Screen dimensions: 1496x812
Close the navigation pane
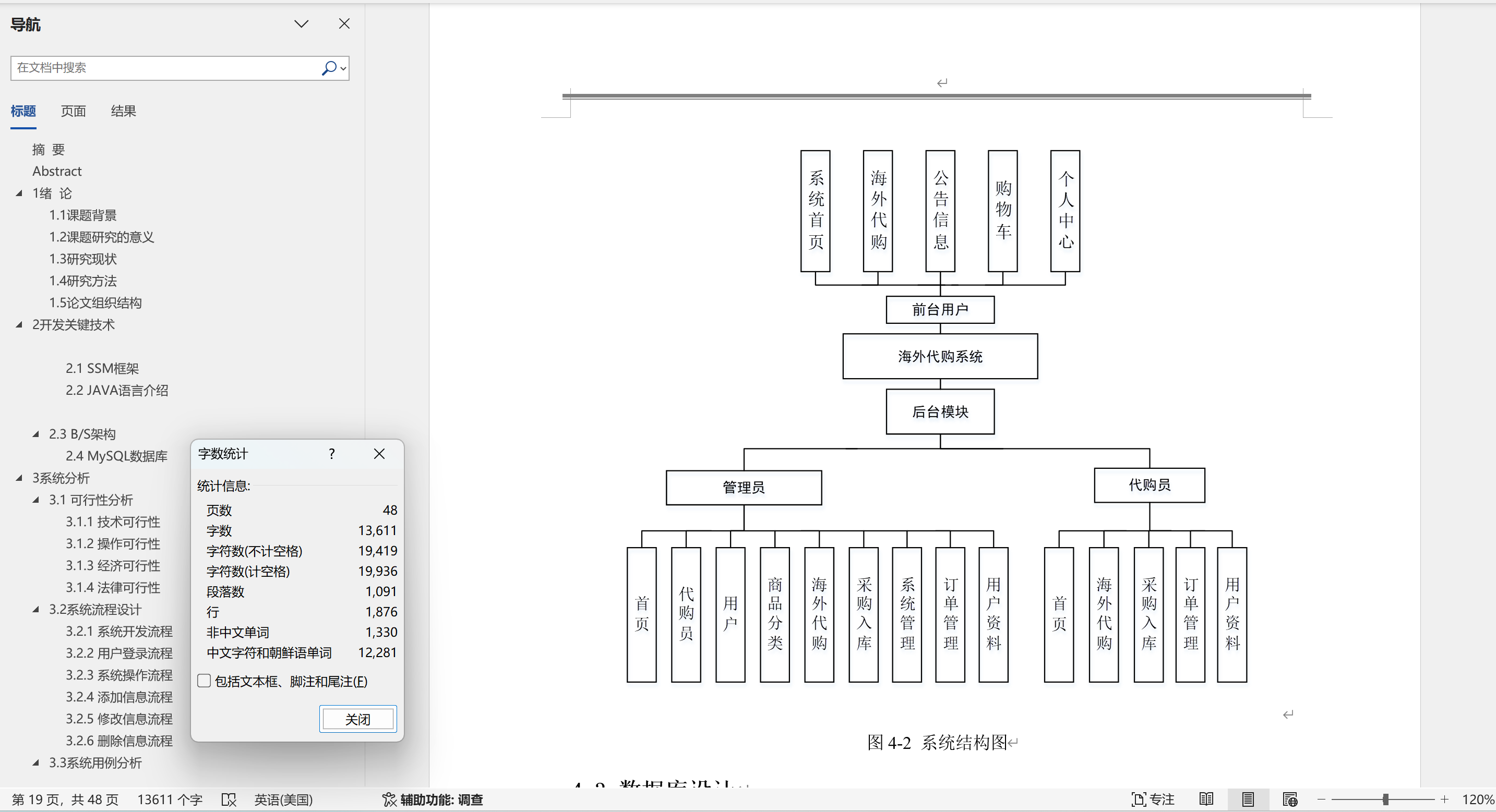coord(344,24)
